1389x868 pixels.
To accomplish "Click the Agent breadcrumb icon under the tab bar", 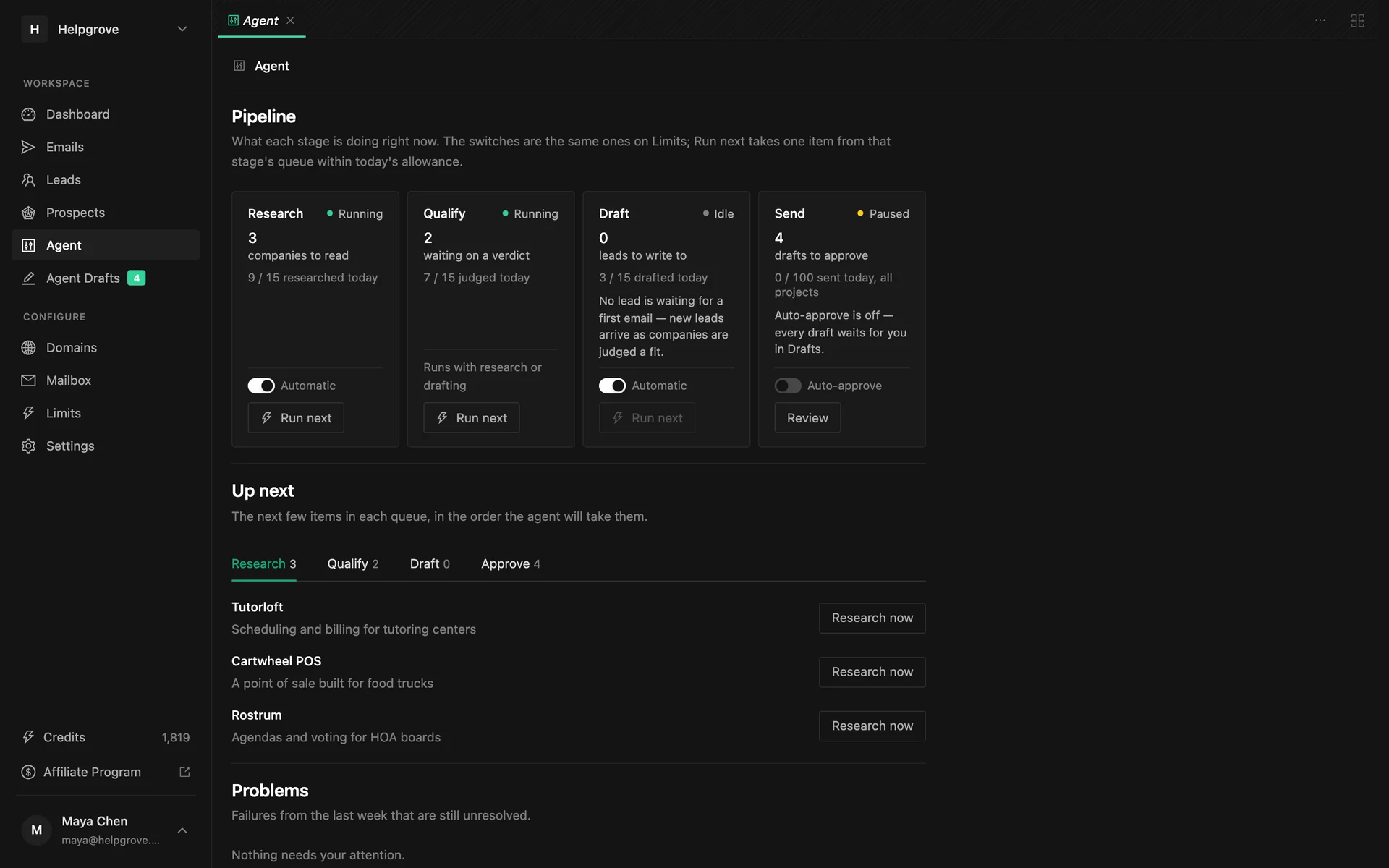I will point(239,66).
